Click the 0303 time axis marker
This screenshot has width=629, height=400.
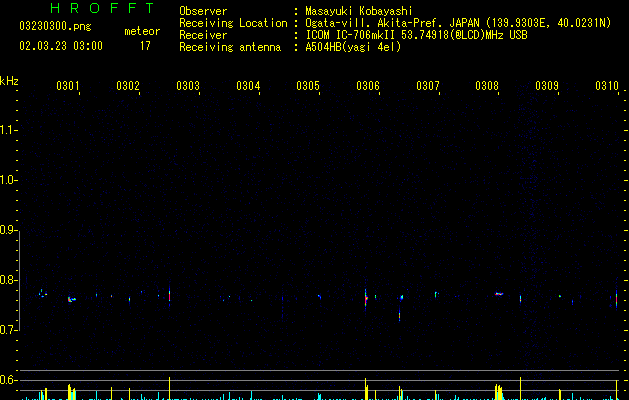[x=188, y=86]
